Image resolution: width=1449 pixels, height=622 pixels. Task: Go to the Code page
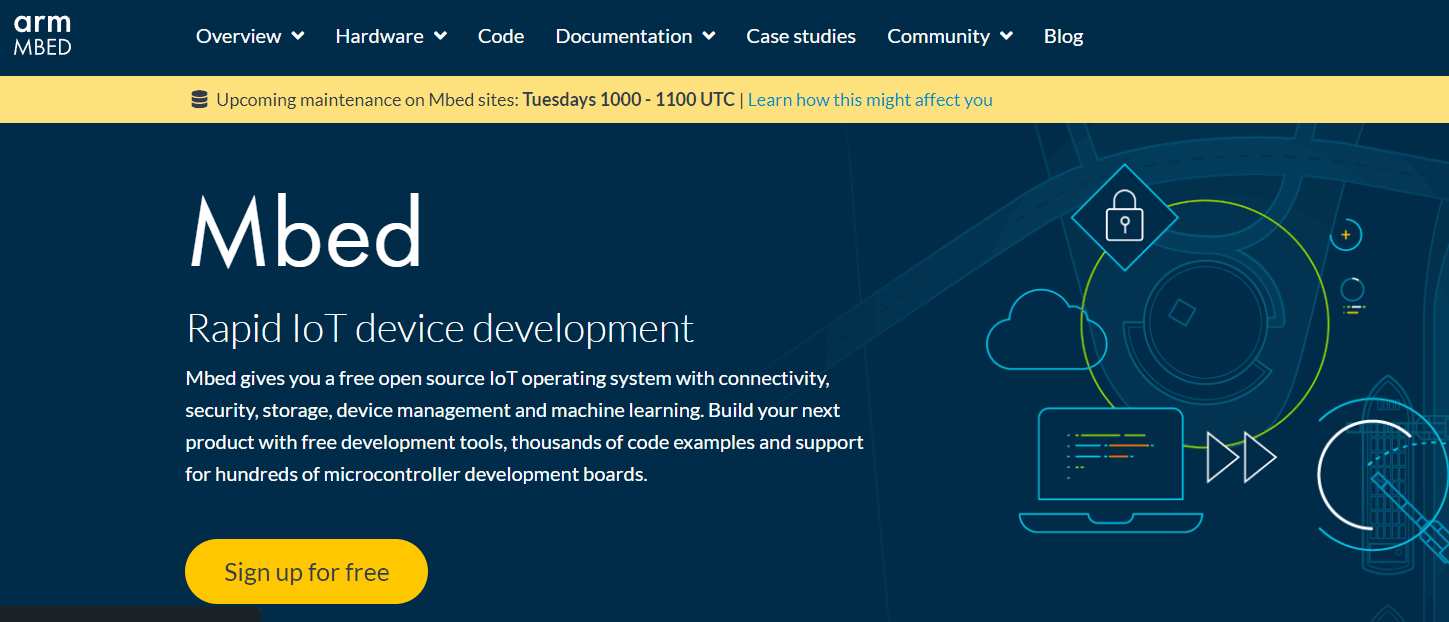click(x=501, y=36)
